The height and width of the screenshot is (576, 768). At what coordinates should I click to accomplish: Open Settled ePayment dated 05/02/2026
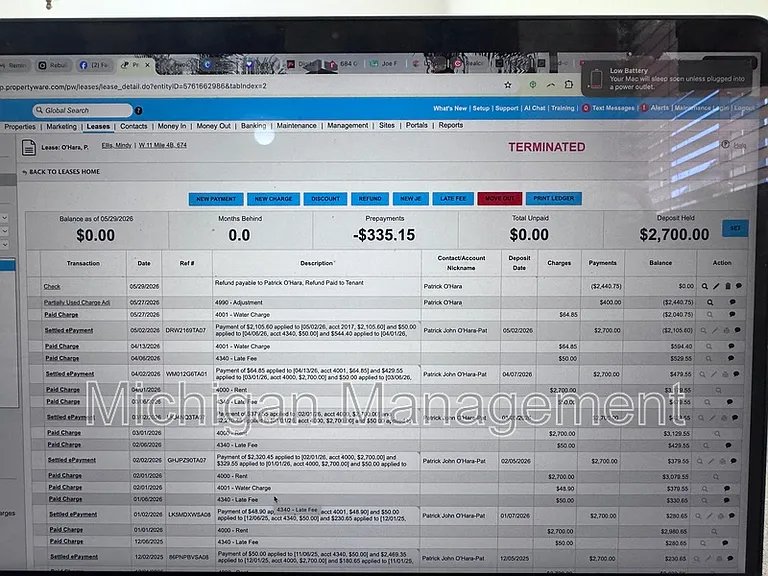click(69, 331)
